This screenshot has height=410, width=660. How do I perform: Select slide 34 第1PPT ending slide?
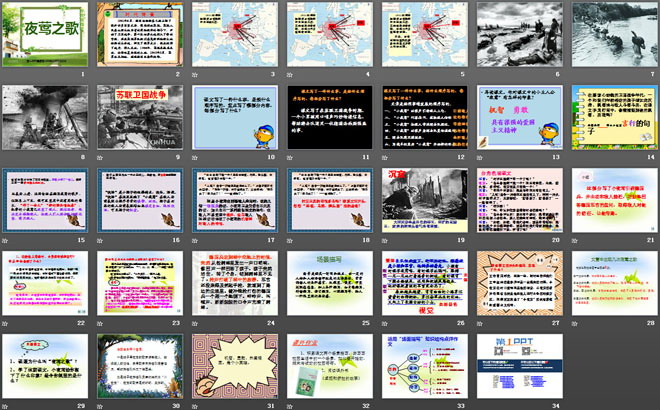[x=520, y=366]
